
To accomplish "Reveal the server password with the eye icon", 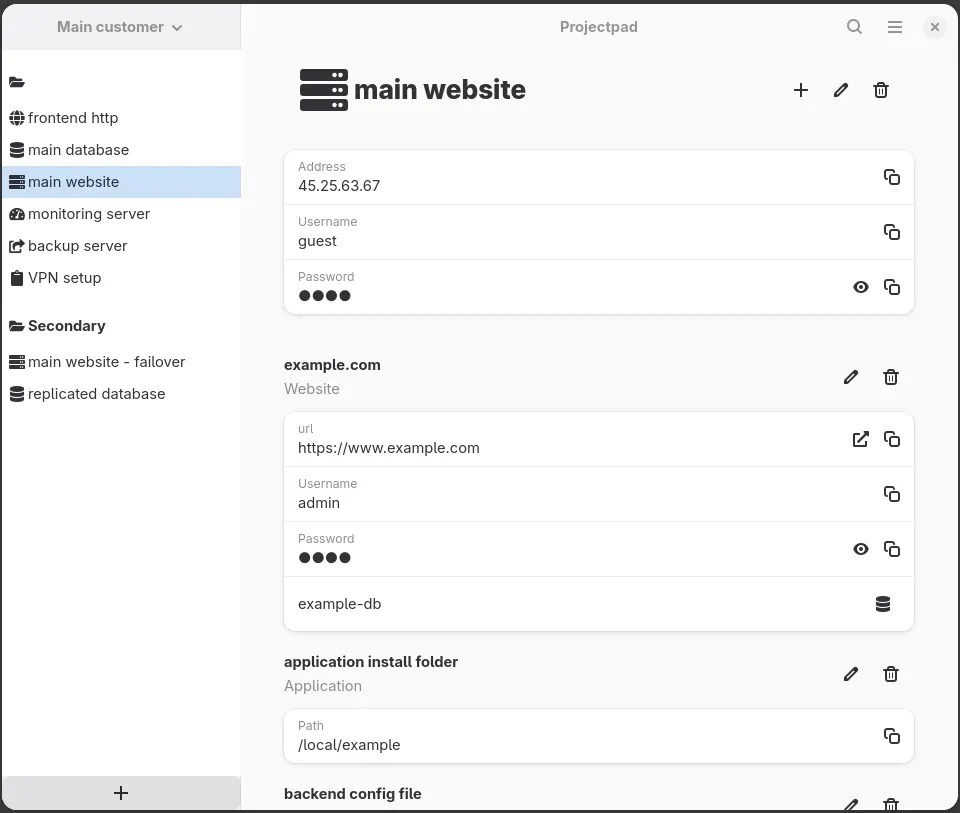I will (x=860, y=287).
